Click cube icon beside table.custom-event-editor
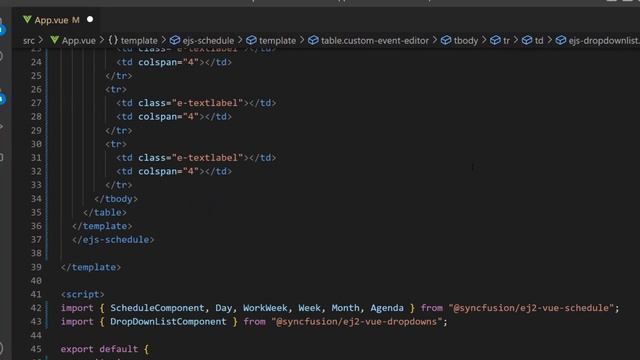 click(x=313, y=40)
